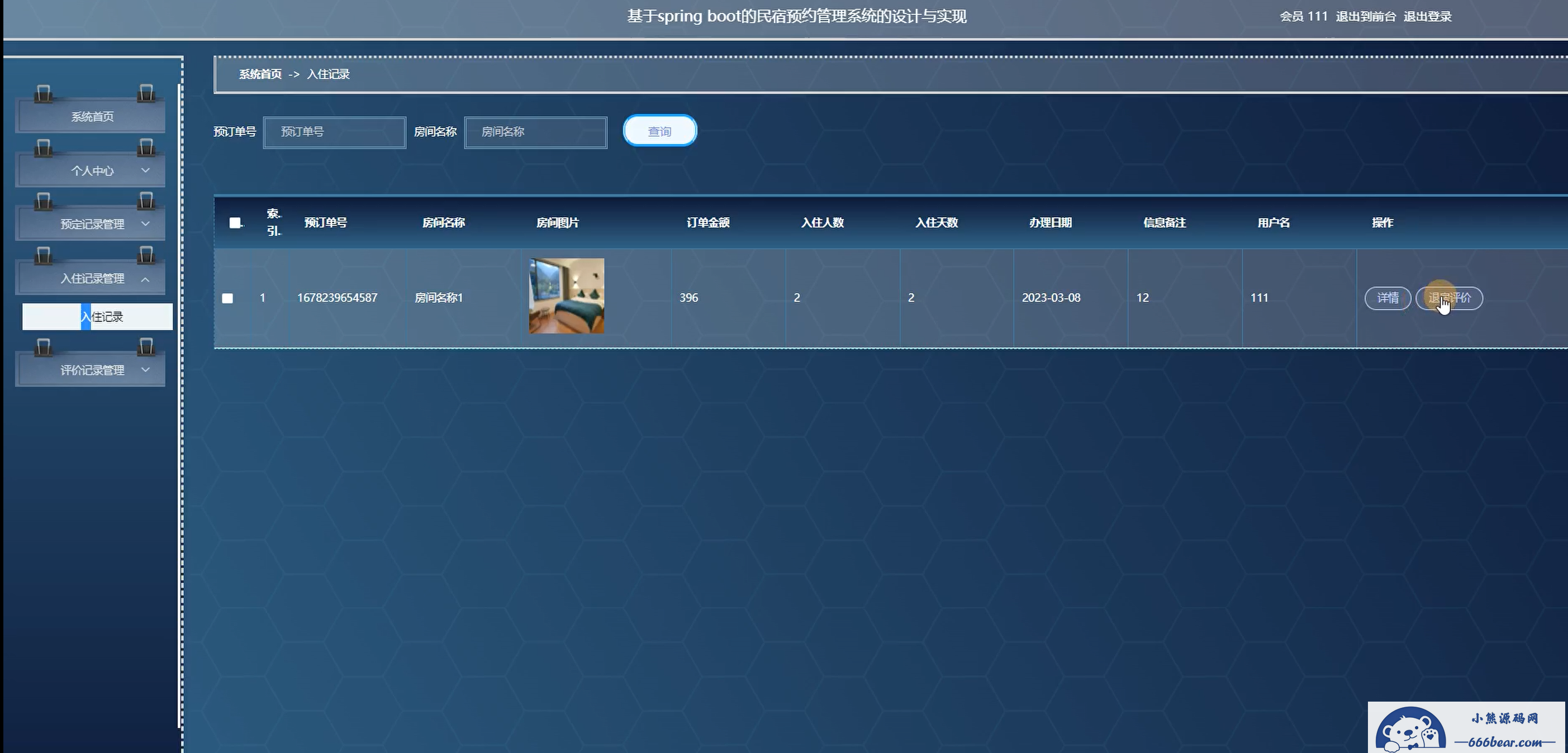Viewport: 1568px width, 753px height.
Task: Click the 入住记录 breadcrumb text
Action: tap(328, 74)
